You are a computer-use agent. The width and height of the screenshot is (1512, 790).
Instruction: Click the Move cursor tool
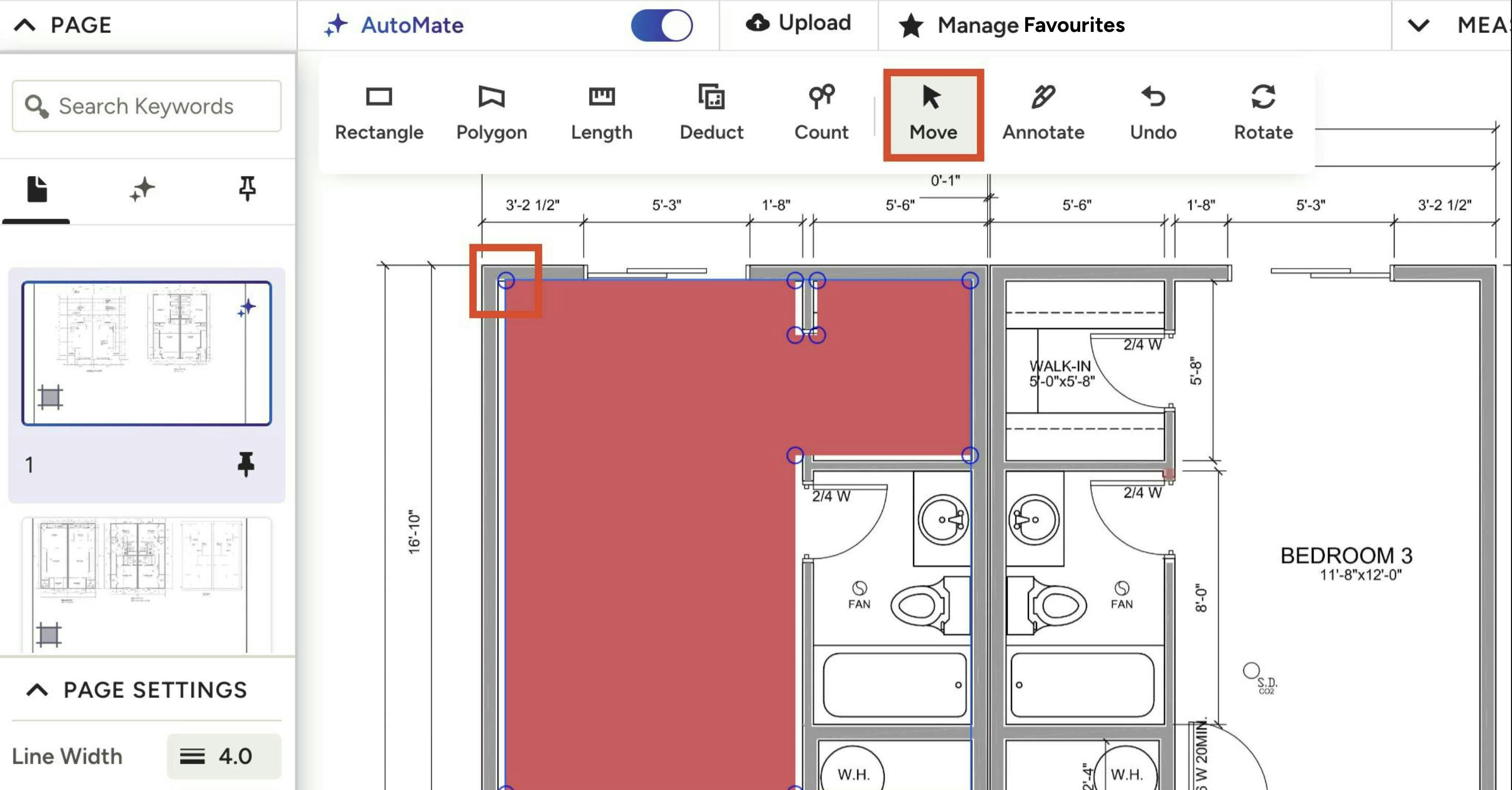[x=933, y=114]
